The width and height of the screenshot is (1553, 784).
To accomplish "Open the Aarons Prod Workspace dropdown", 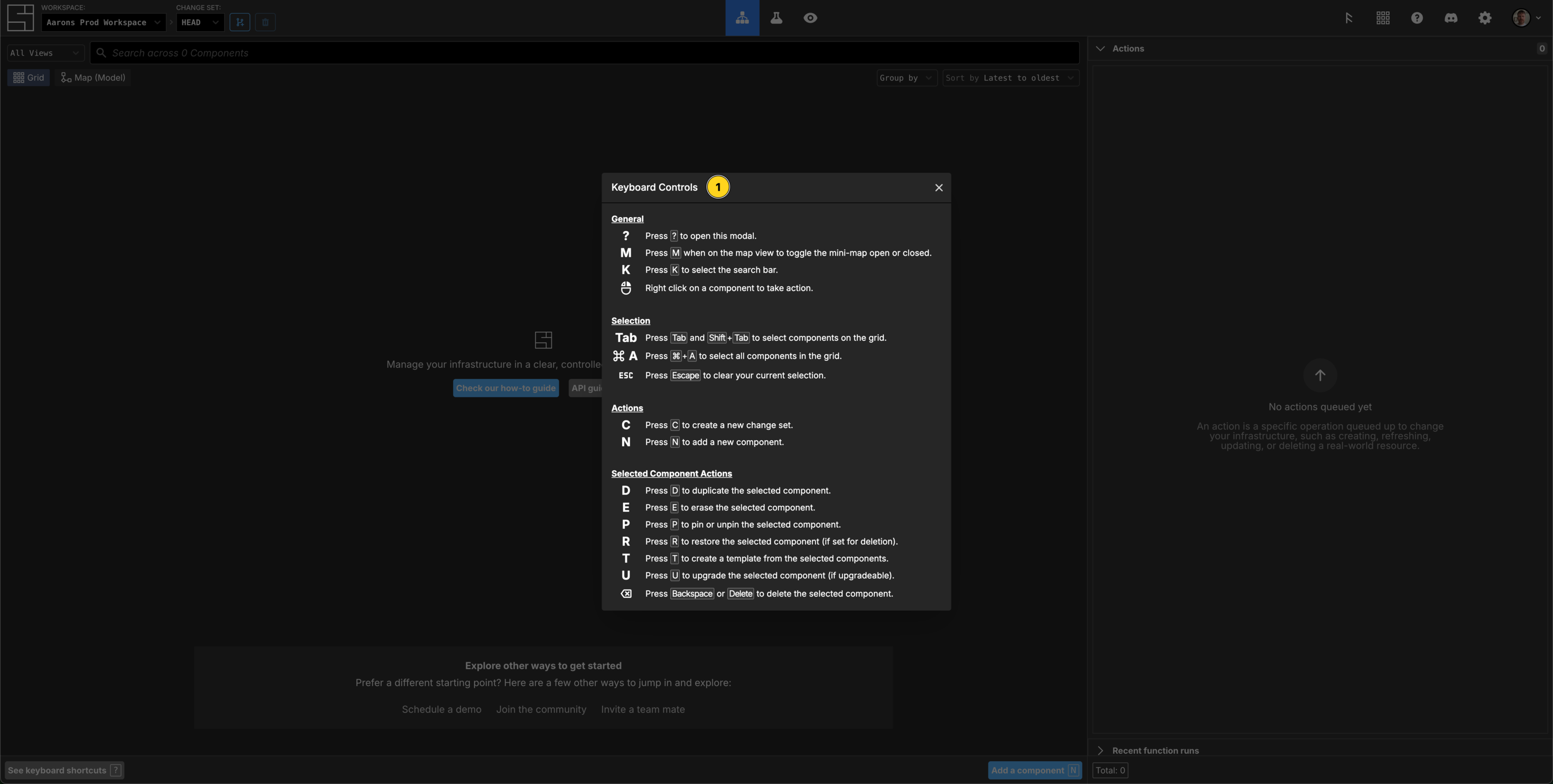I will click(x=103, y=22).
